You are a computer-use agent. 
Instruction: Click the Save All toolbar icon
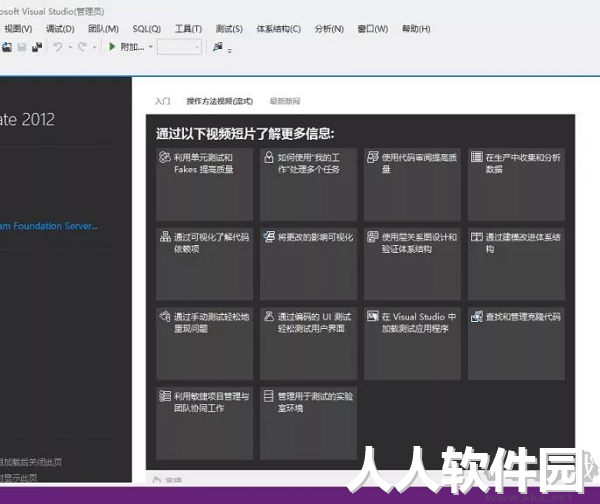point(37,47)
